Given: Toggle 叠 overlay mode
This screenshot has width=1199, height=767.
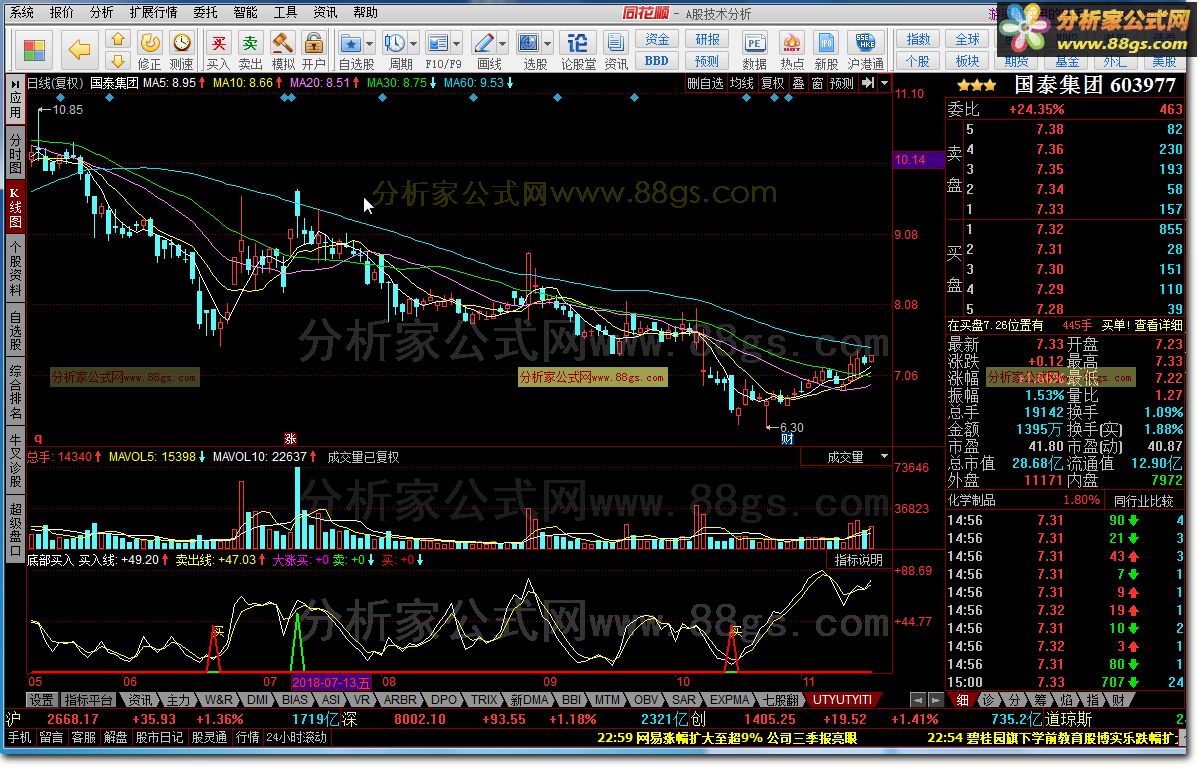Looking at the screenshot, I should point(798,83).
